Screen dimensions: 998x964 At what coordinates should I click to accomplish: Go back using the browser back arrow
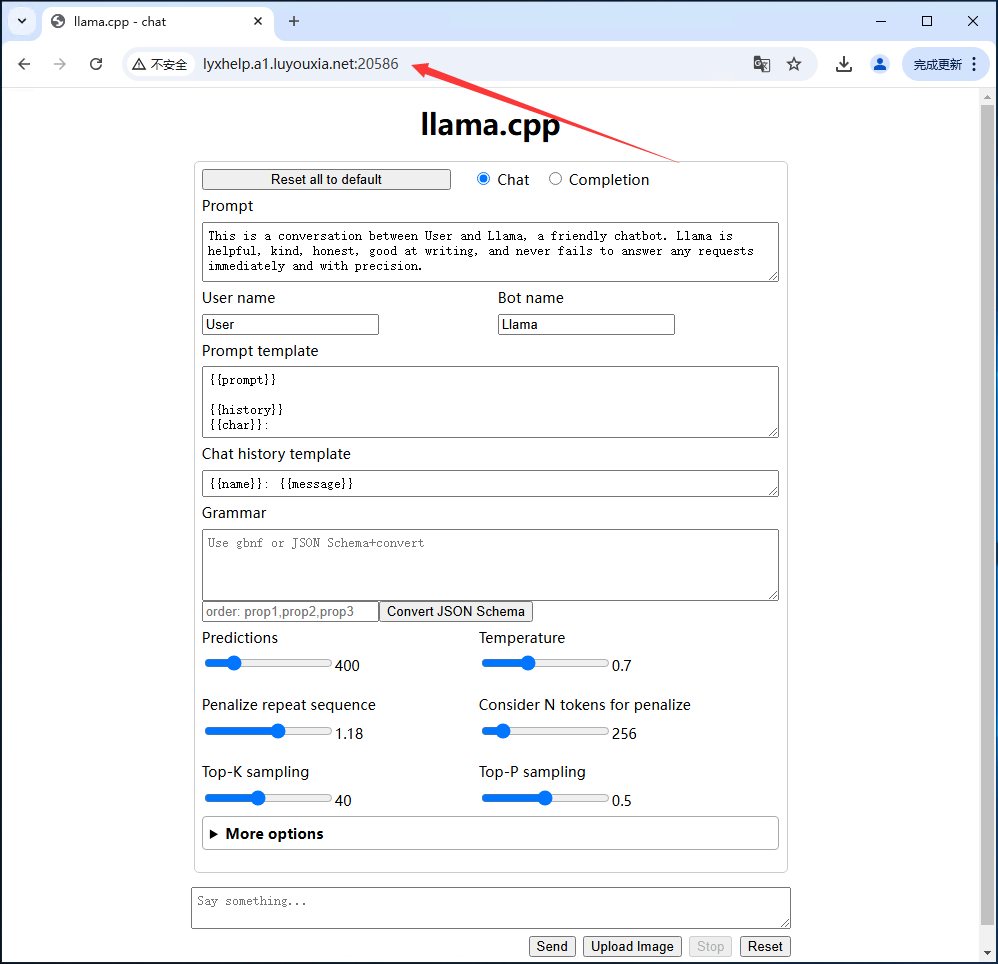tap(24, 64)
